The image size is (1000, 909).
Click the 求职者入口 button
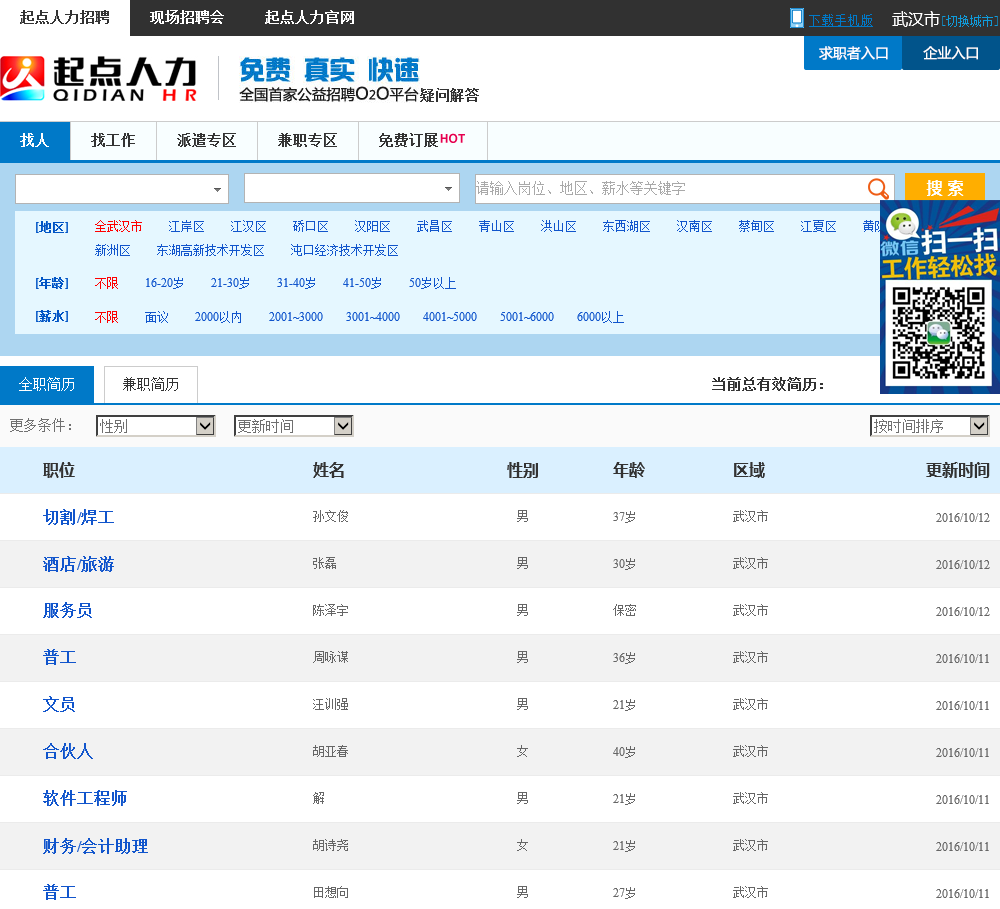tap(853, 53)
